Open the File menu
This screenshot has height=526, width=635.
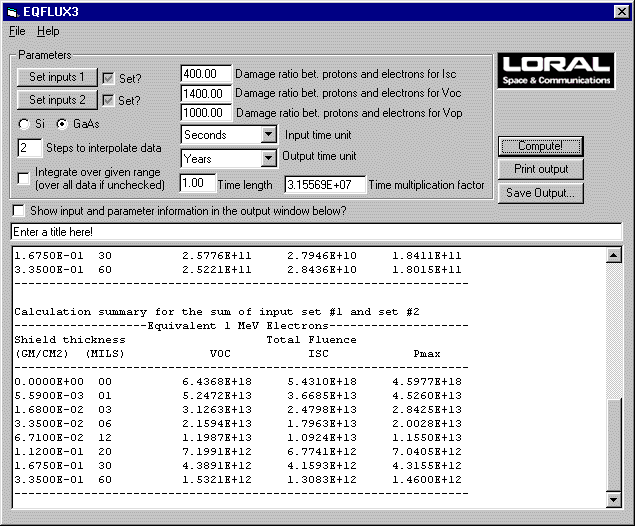click(17, 31)
